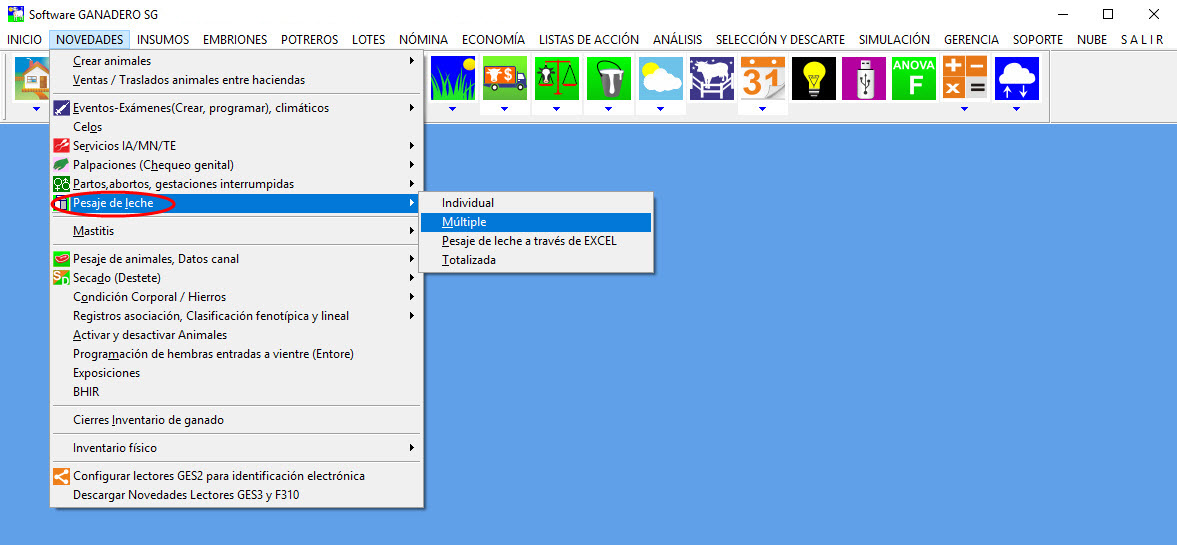Open the ECONOMÍA menu in menu bar
This screenshot has width=1177, height=545.
click(x=493, y=40)
